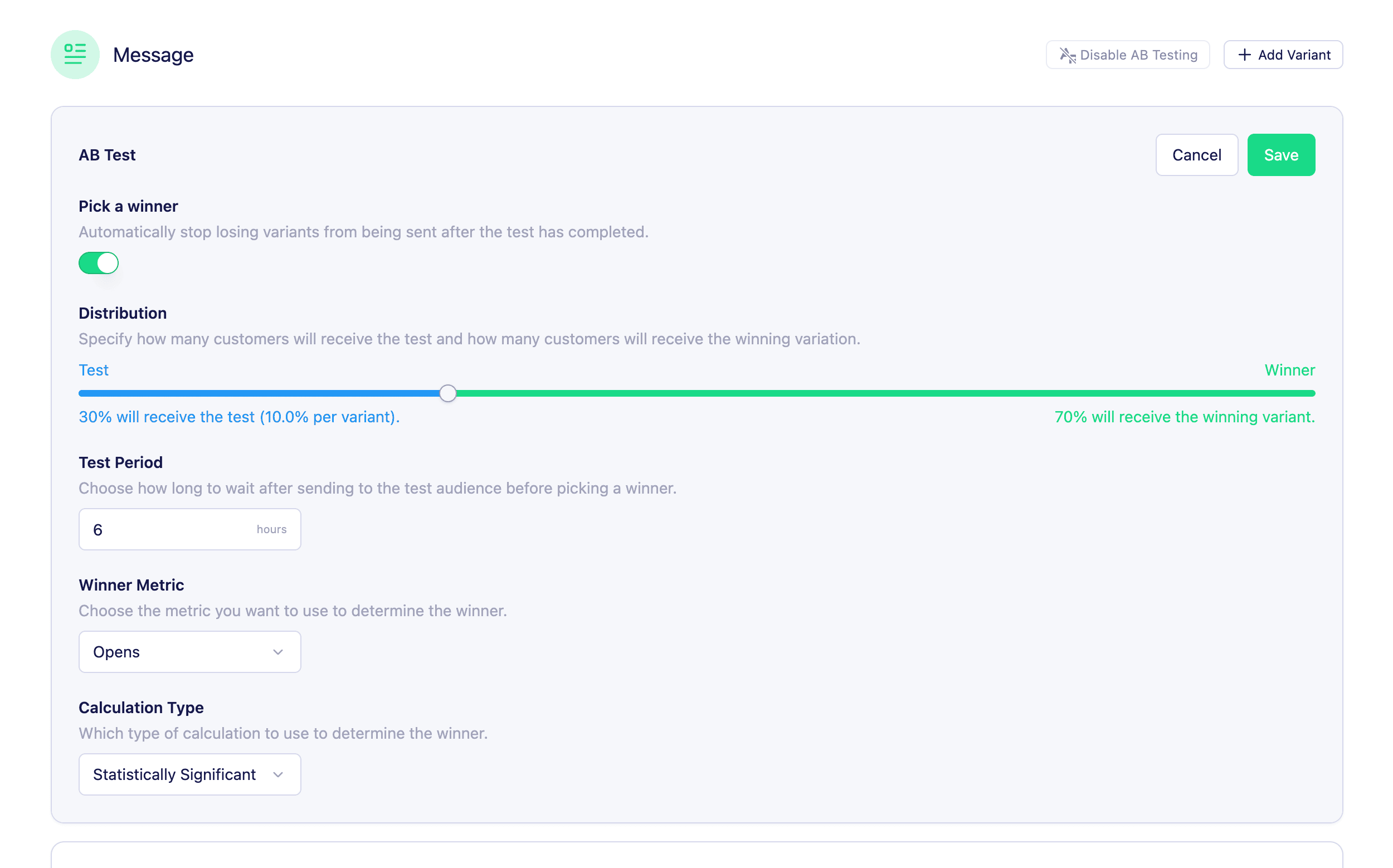The image size is (1393, 868).
Task: Click the green Message list icon
Action: point(75,55)
